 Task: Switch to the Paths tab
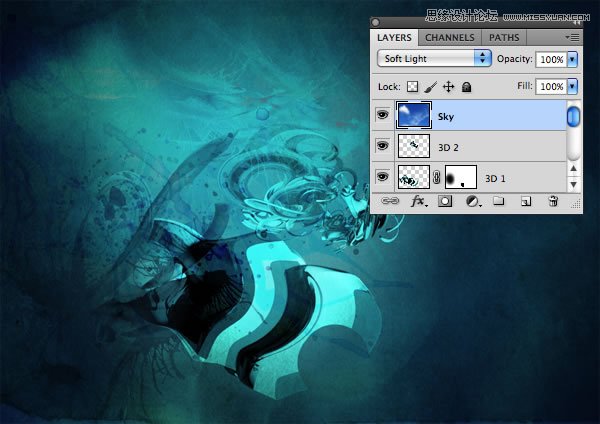(x=504, y=38)
